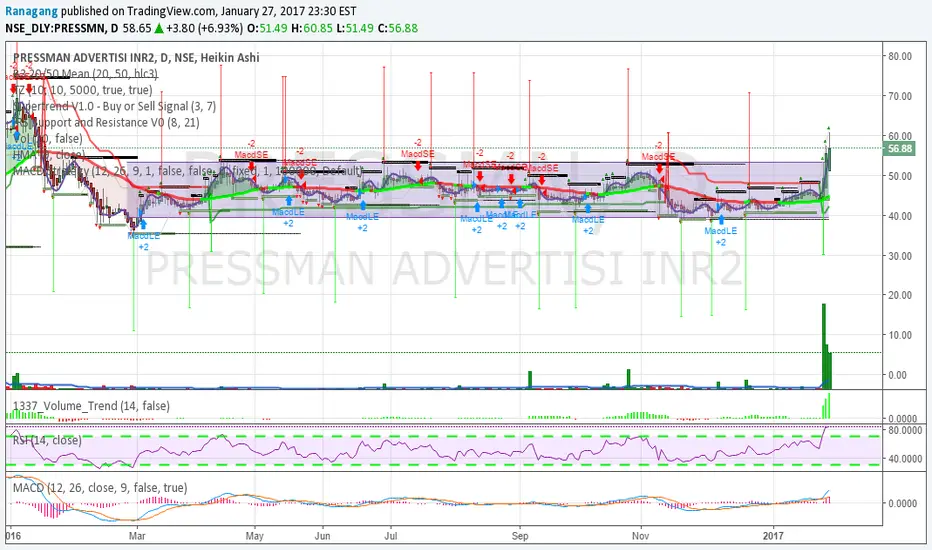Image resolution: width=932 pixels, height=550 pixels.
Task: Click the PRESSMAN ADVERTISI INR2 Heikin Ashi title
Action: tap(136, 58)
